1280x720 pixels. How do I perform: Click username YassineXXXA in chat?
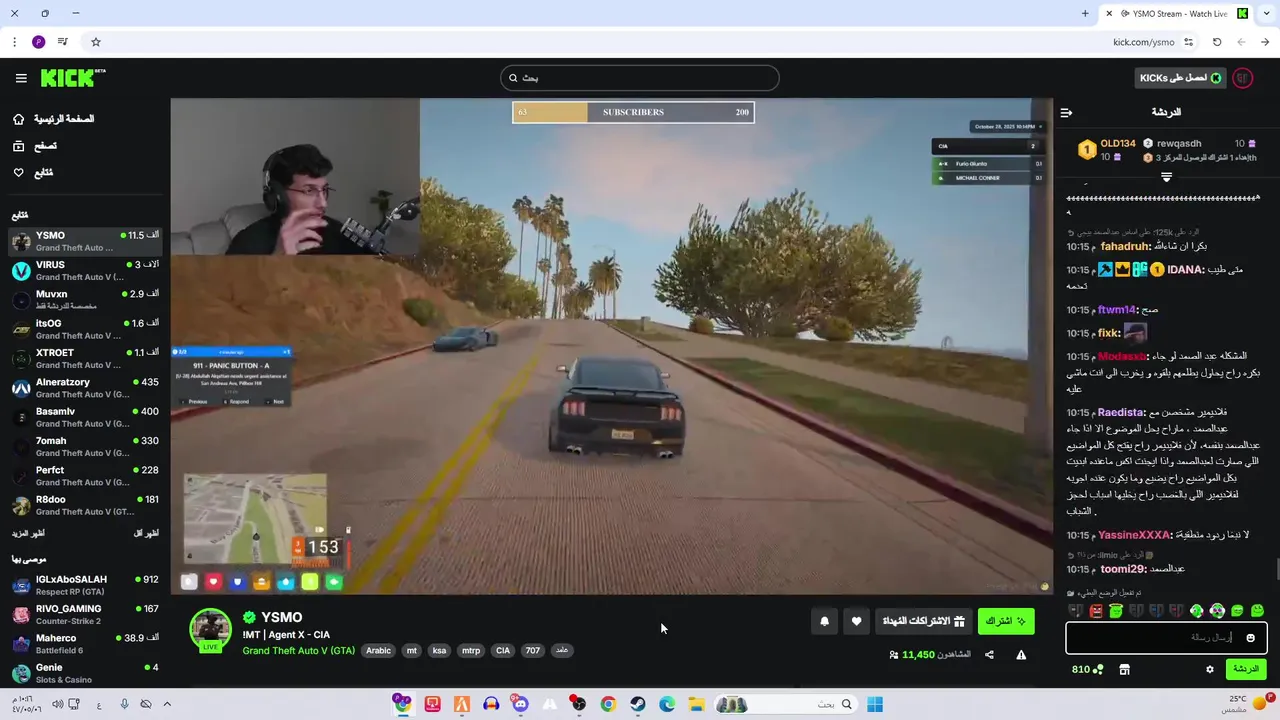pos(1134,535)
